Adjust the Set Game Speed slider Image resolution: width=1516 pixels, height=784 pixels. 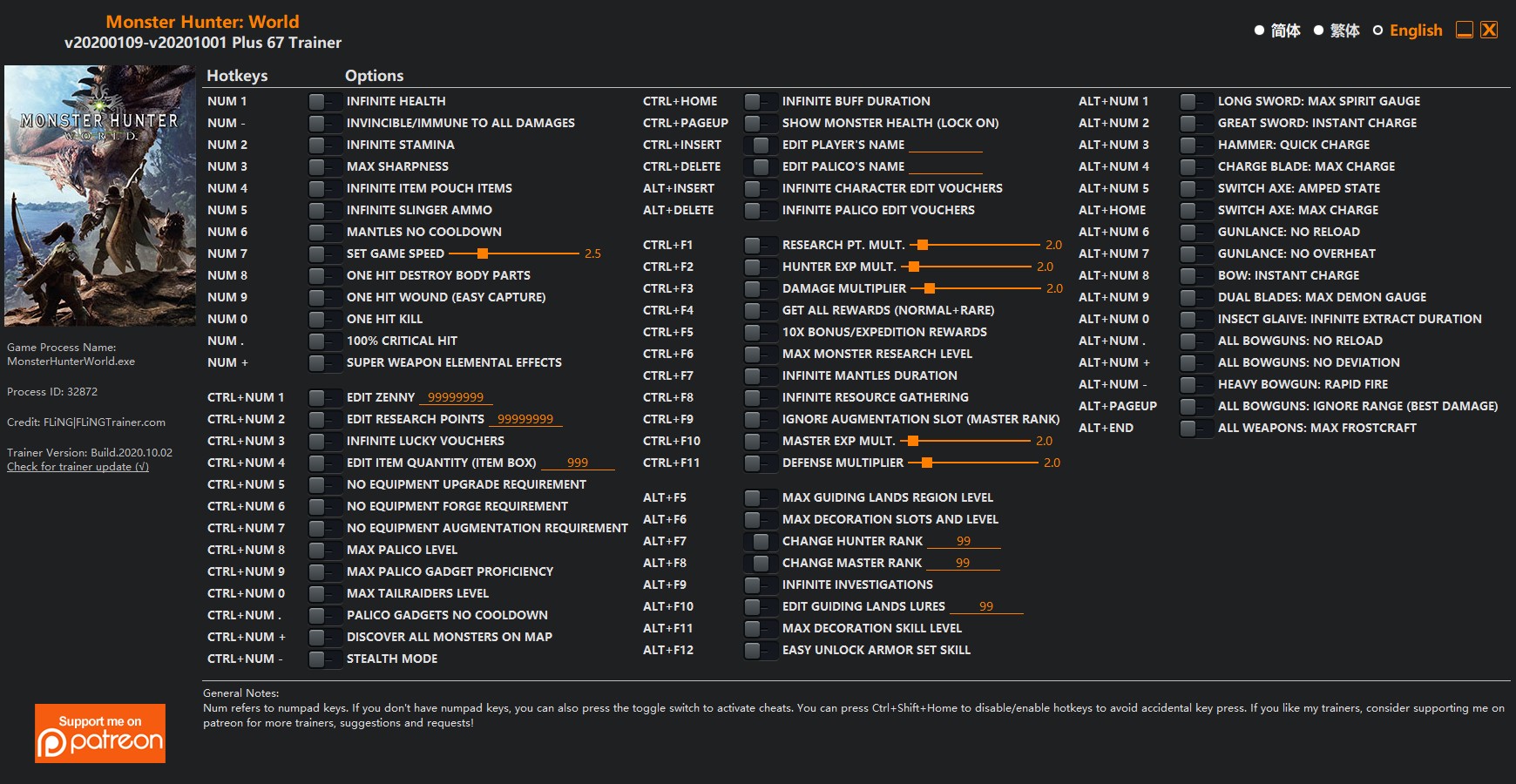click(483, 253)
